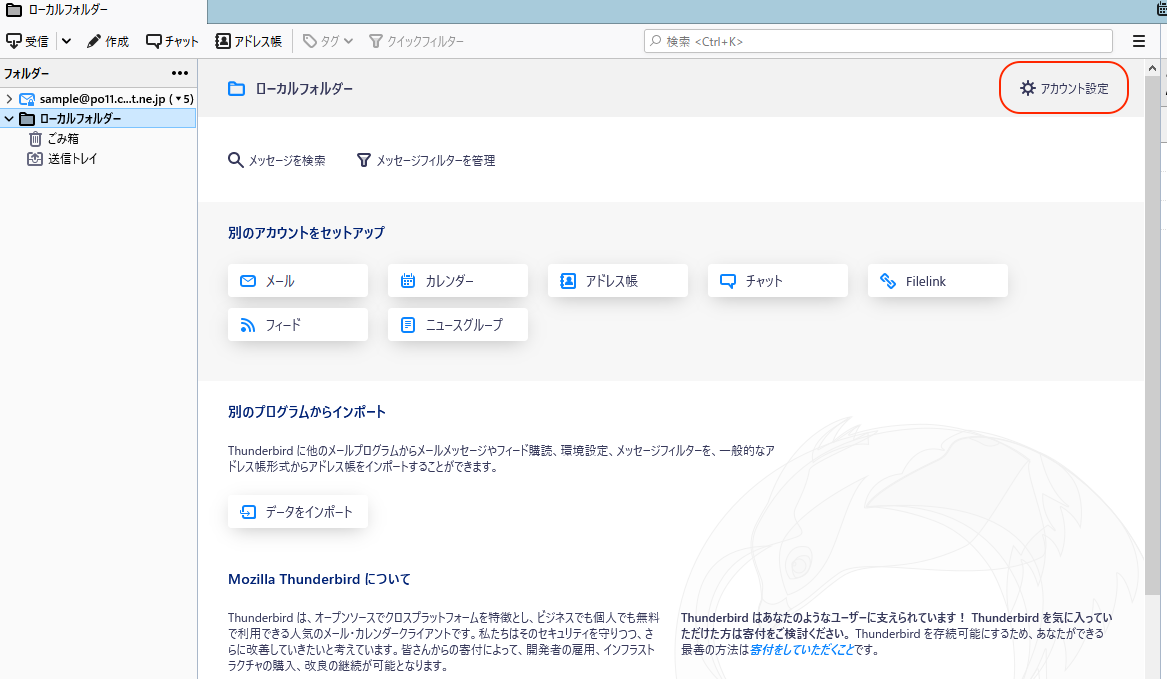Click データをインポート button
The width and height of the screenshot is (1167, 679).
298,511
